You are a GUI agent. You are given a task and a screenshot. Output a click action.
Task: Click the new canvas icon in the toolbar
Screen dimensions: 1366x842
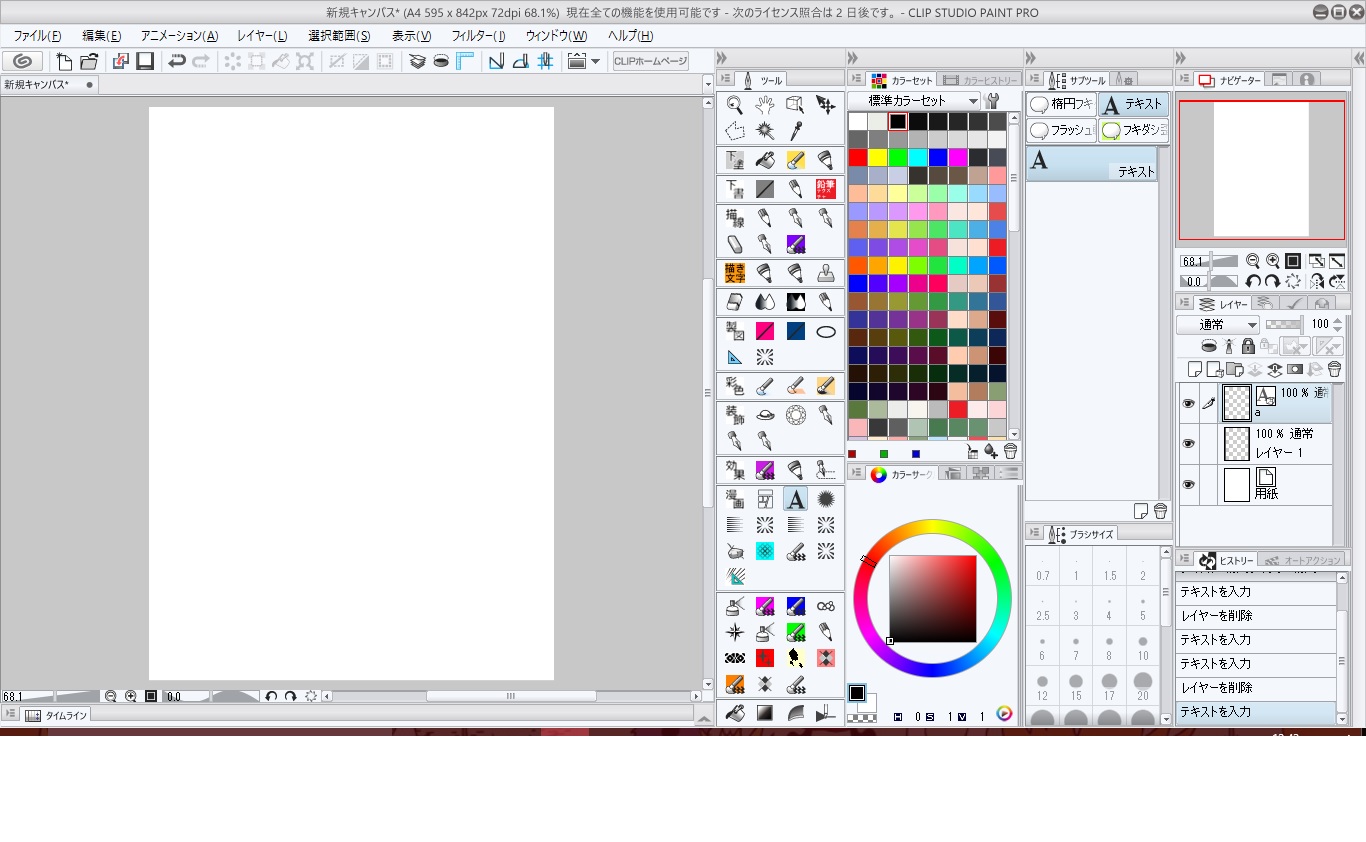tap(64, 61)
